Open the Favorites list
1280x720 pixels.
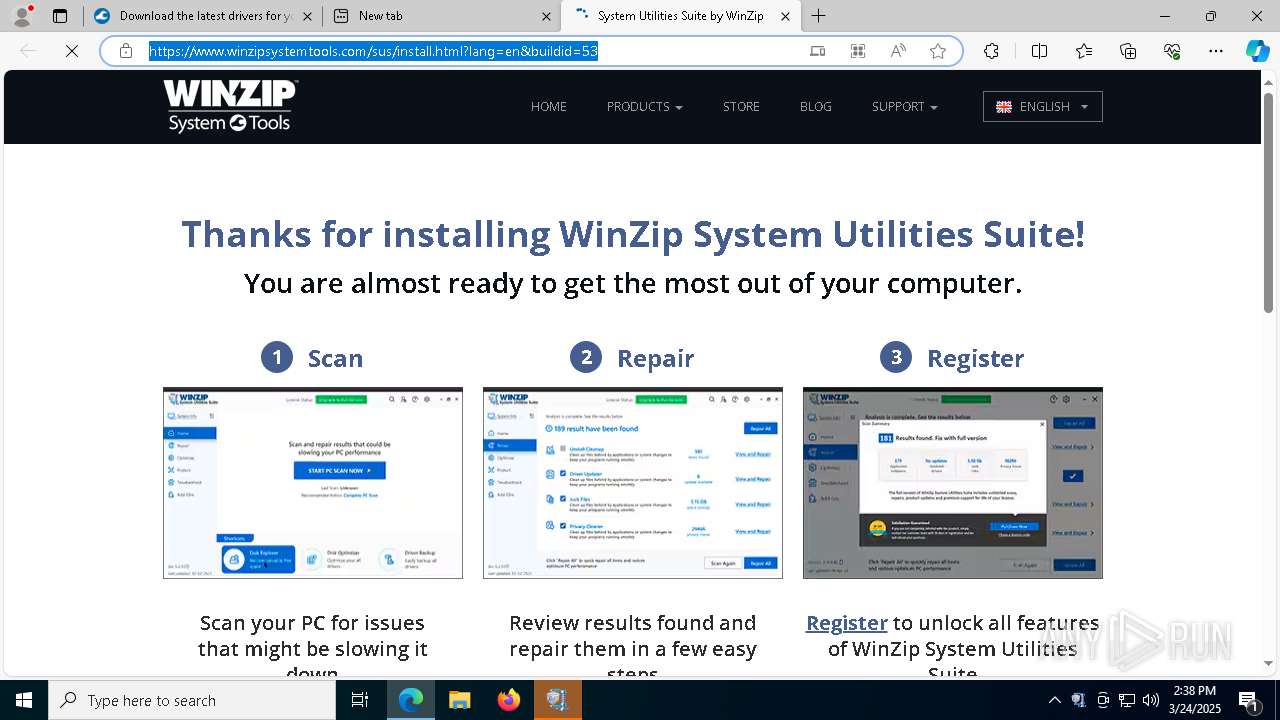pos(1084,51)
